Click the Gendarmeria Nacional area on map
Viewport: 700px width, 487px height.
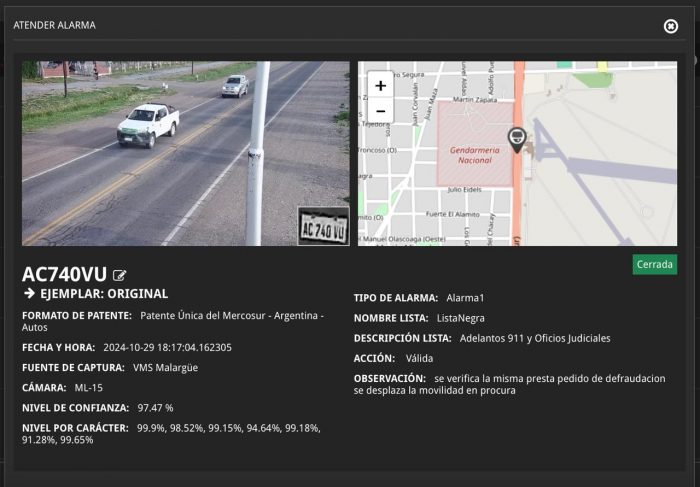(x=475, y=144)
